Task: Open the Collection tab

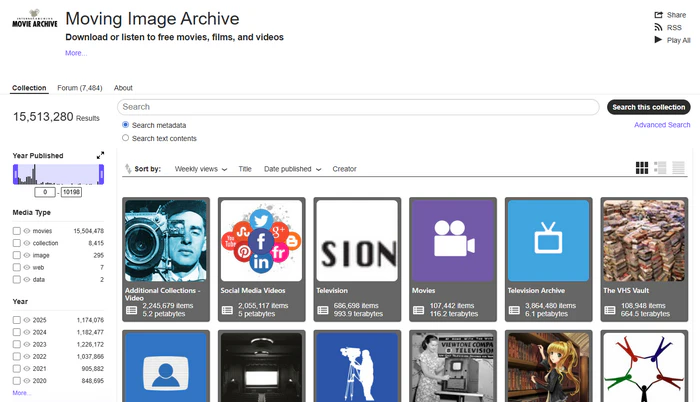Action: pyautogui.click(x=29, y=88)
